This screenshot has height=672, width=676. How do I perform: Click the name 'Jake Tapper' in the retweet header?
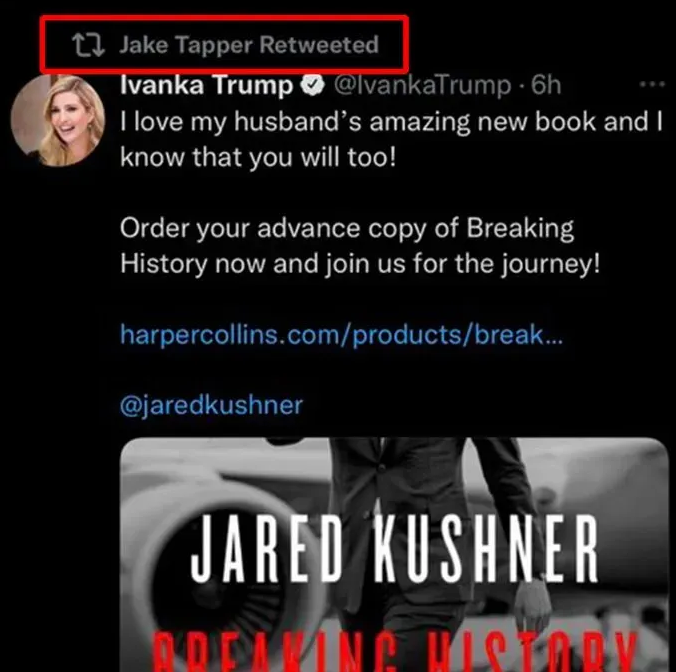[186, 45]
